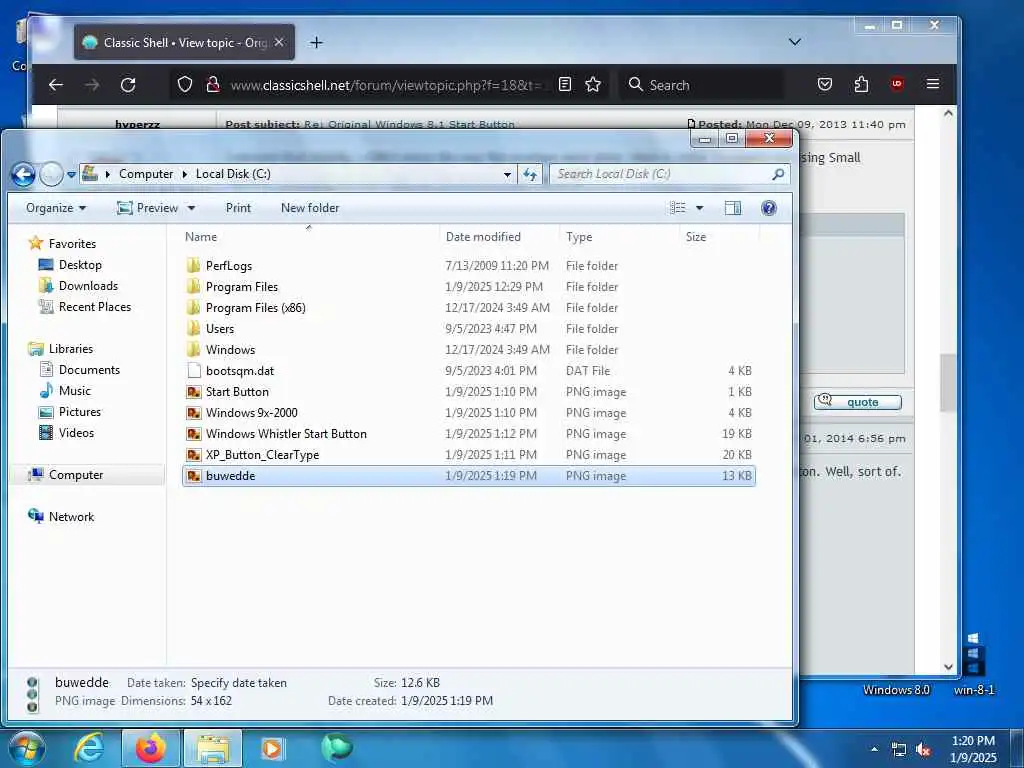Screen dimensions: 1024x768
Task: Click the uBlock Origin extension icon
Action: (897, 84)
